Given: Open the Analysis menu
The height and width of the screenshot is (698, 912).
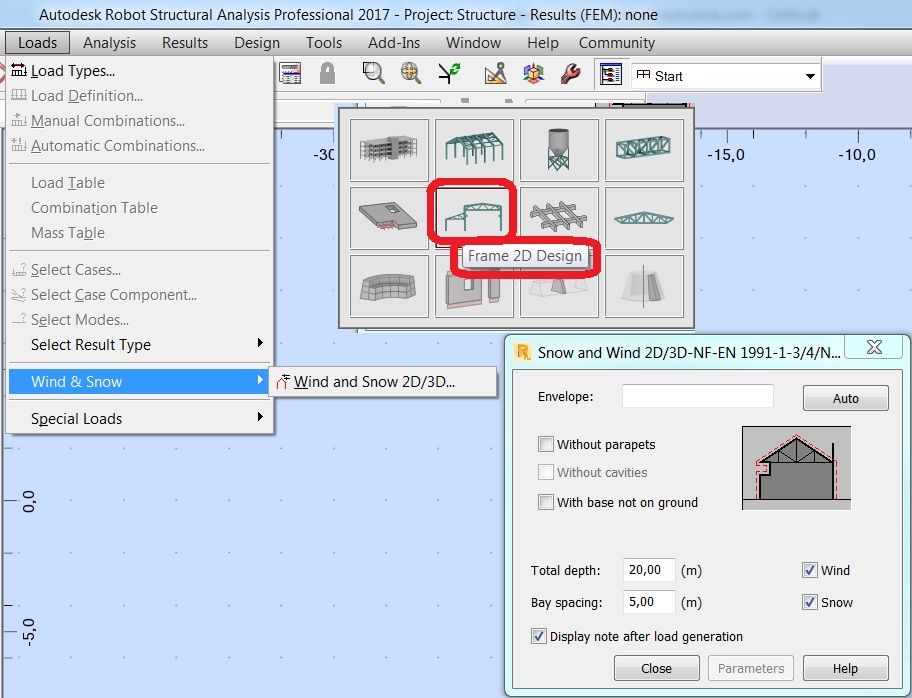Looking at the screenshot, I should coord(109,42).
